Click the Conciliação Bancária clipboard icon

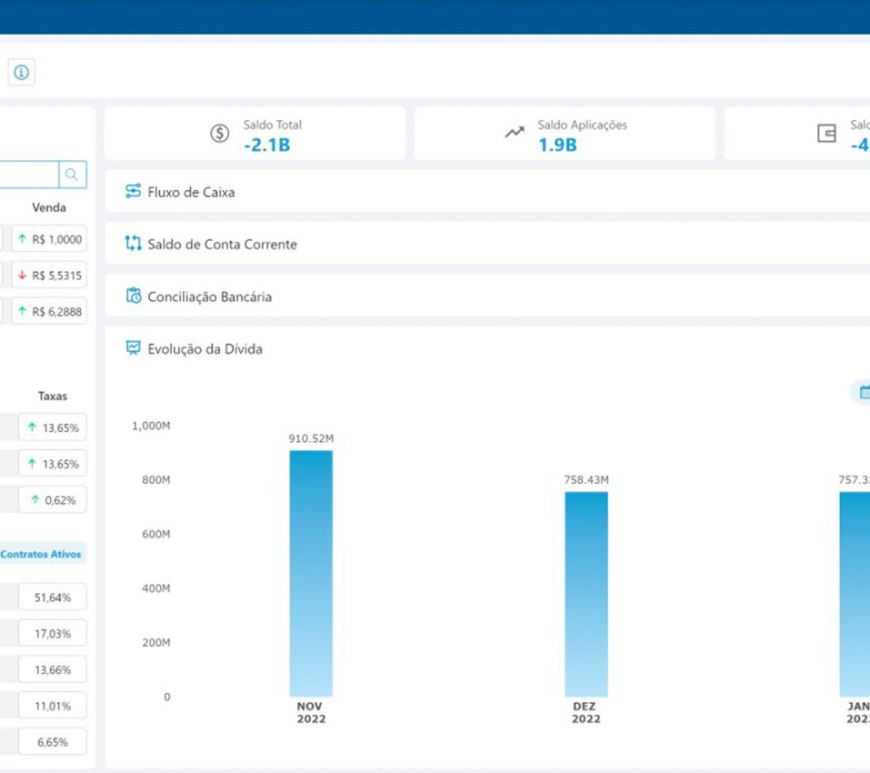pyautogui.click(x=133, y=296)
